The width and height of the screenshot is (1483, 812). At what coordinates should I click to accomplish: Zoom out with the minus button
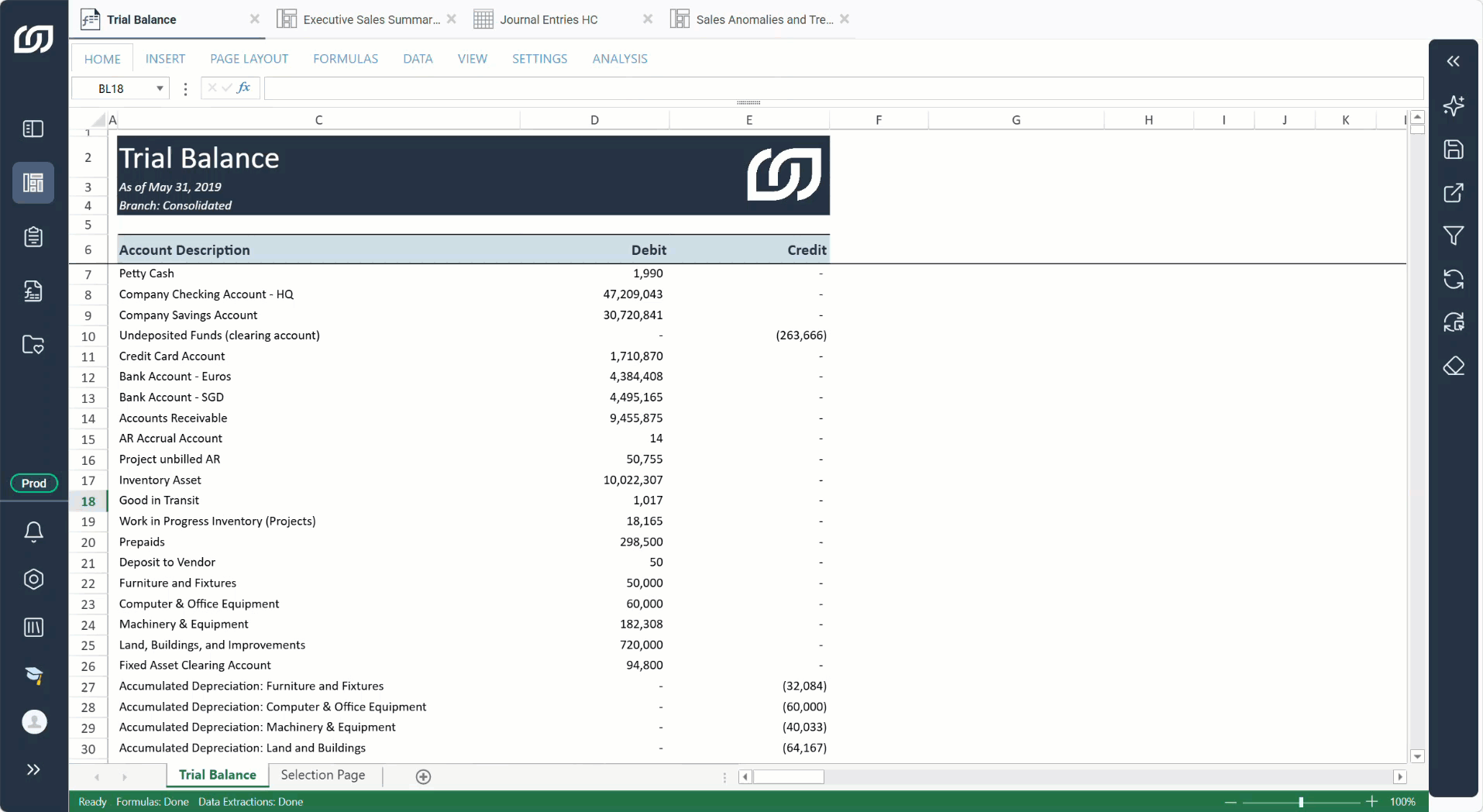[x=1230, y=802]
